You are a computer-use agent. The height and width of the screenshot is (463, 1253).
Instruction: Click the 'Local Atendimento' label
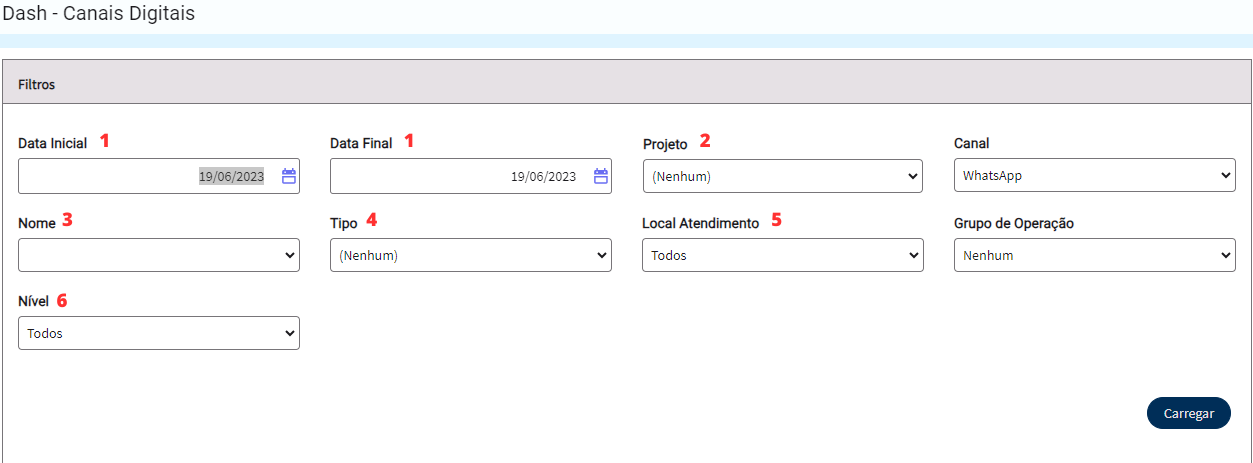click(701, 223)
